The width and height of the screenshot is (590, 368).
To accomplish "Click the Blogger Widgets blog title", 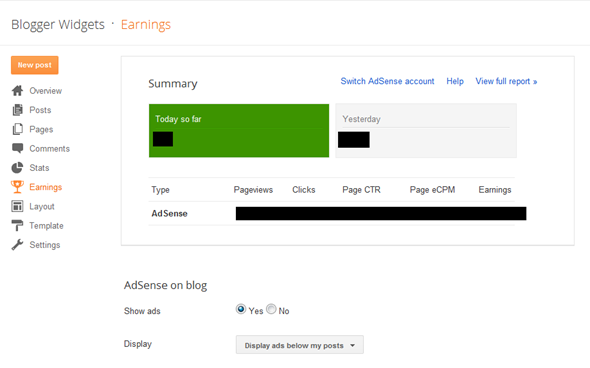I will 58,24.
